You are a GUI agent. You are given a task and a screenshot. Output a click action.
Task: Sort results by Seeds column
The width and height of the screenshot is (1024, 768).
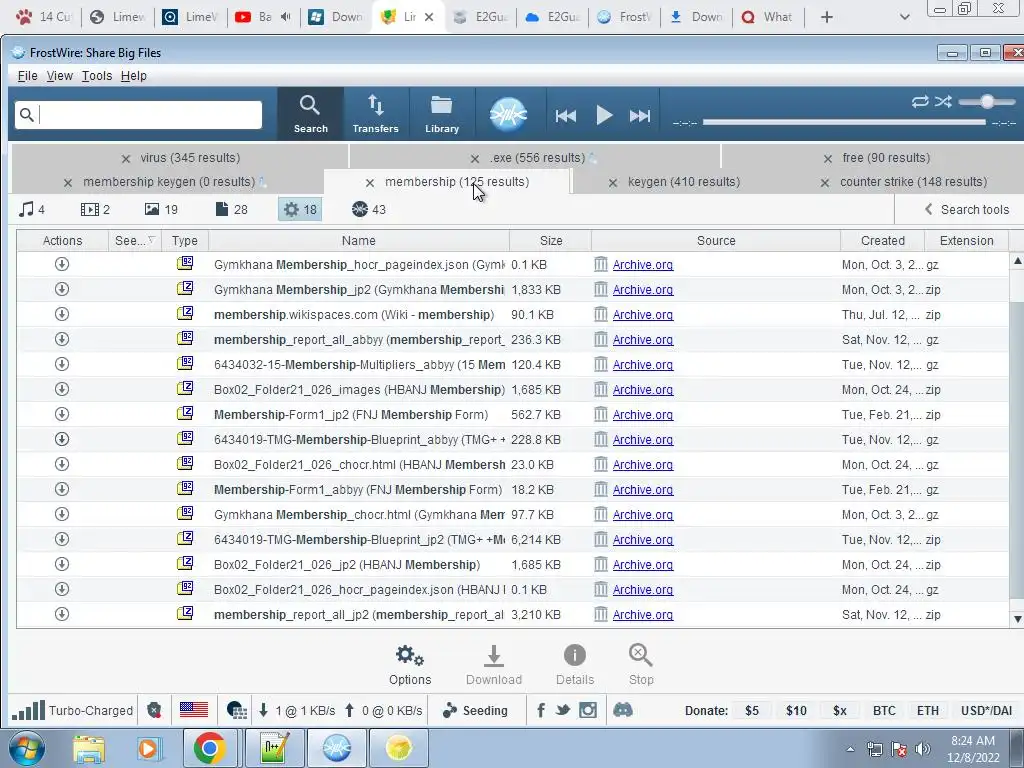[135, 240]
